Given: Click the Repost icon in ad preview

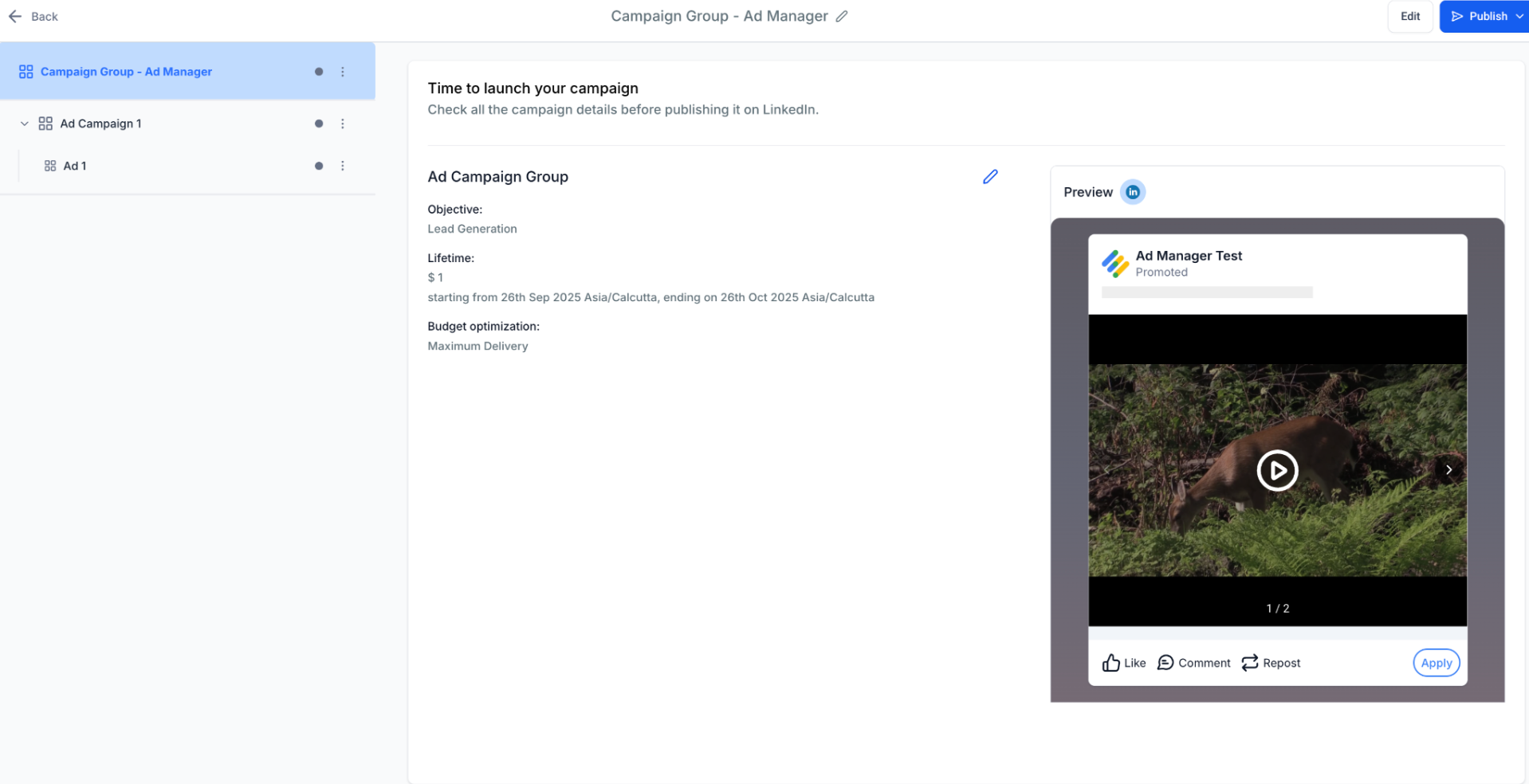Looking at the screenshot, I should click(1250, 663).
